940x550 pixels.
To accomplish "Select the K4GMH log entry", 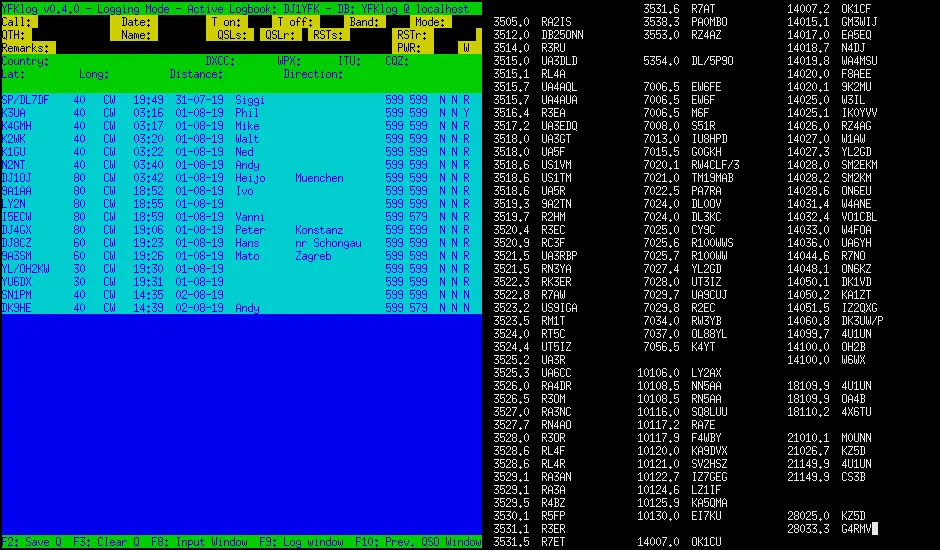I will [242, 126].
